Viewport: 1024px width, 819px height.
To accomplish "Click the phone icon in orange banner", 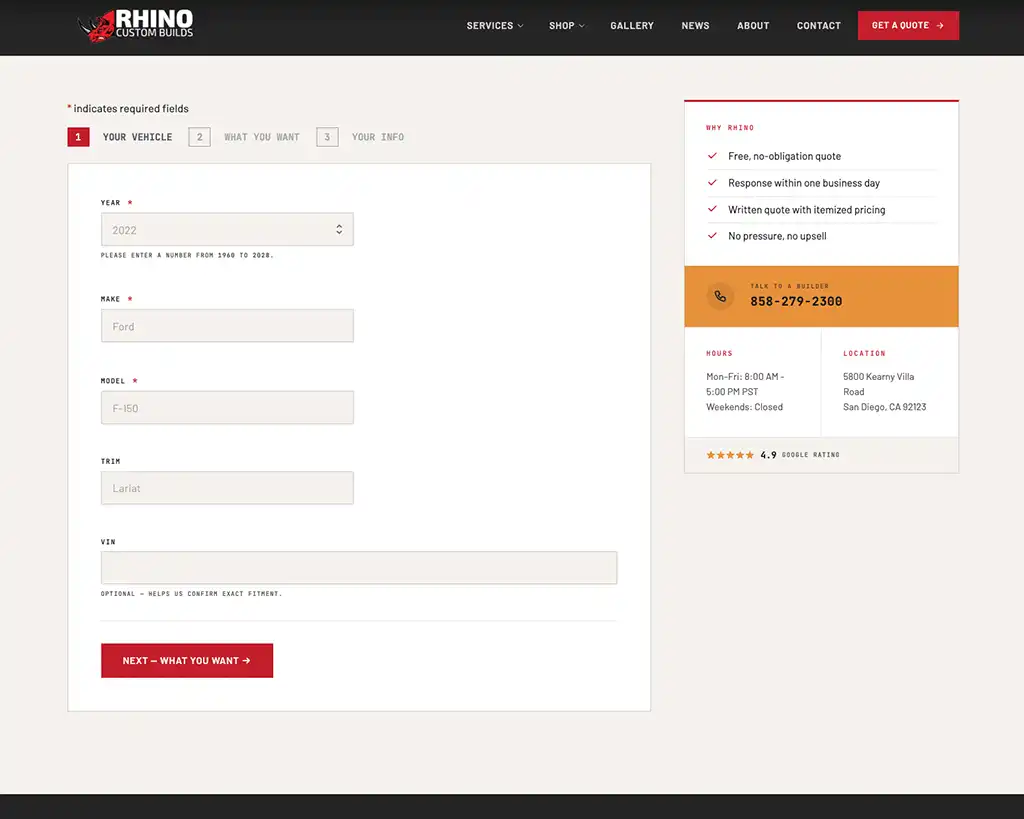I will coord(720,297).
